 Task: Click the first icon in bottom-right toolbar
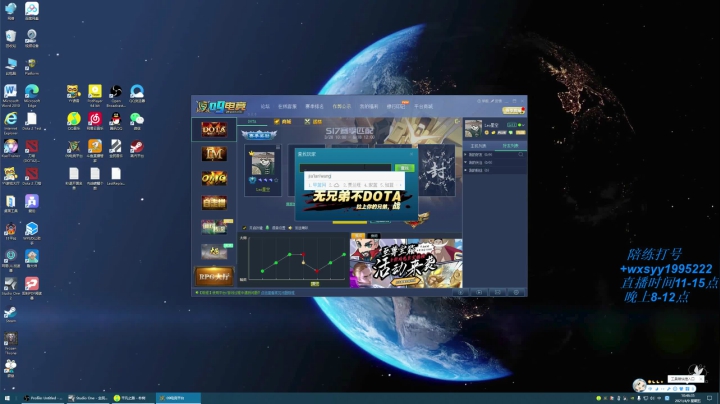461,292
